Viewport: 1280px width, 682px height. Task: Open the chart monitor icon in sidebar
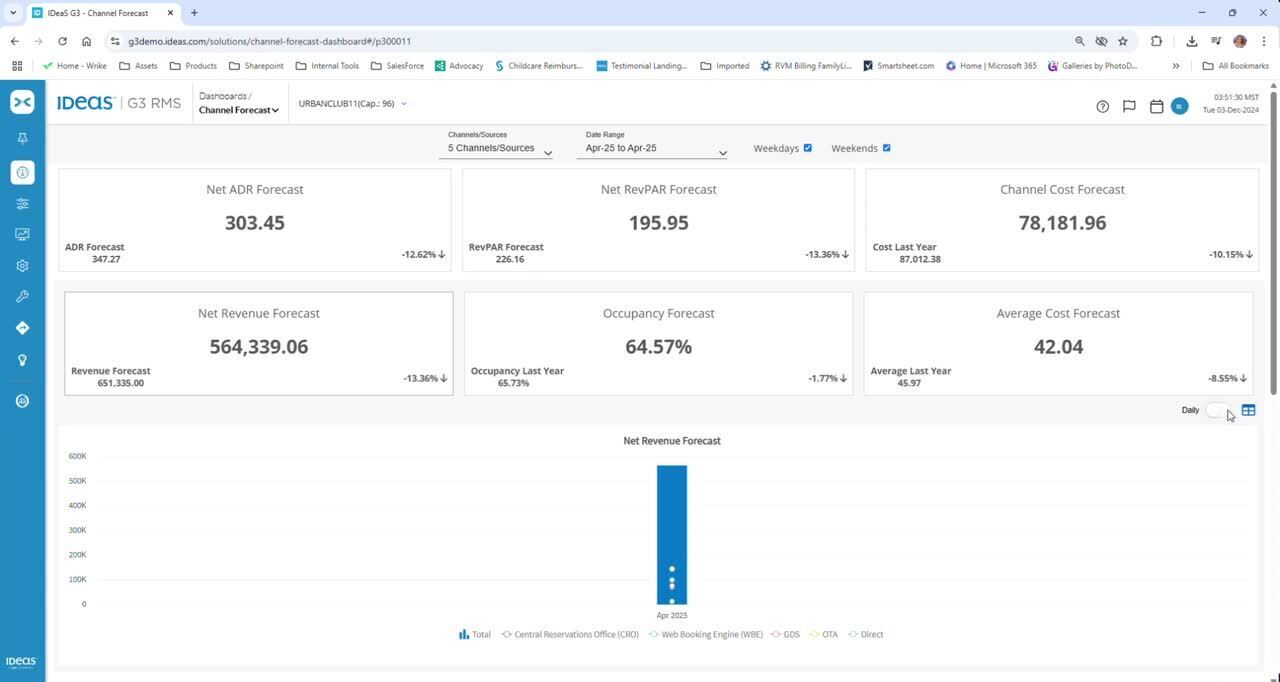(22, 234)
